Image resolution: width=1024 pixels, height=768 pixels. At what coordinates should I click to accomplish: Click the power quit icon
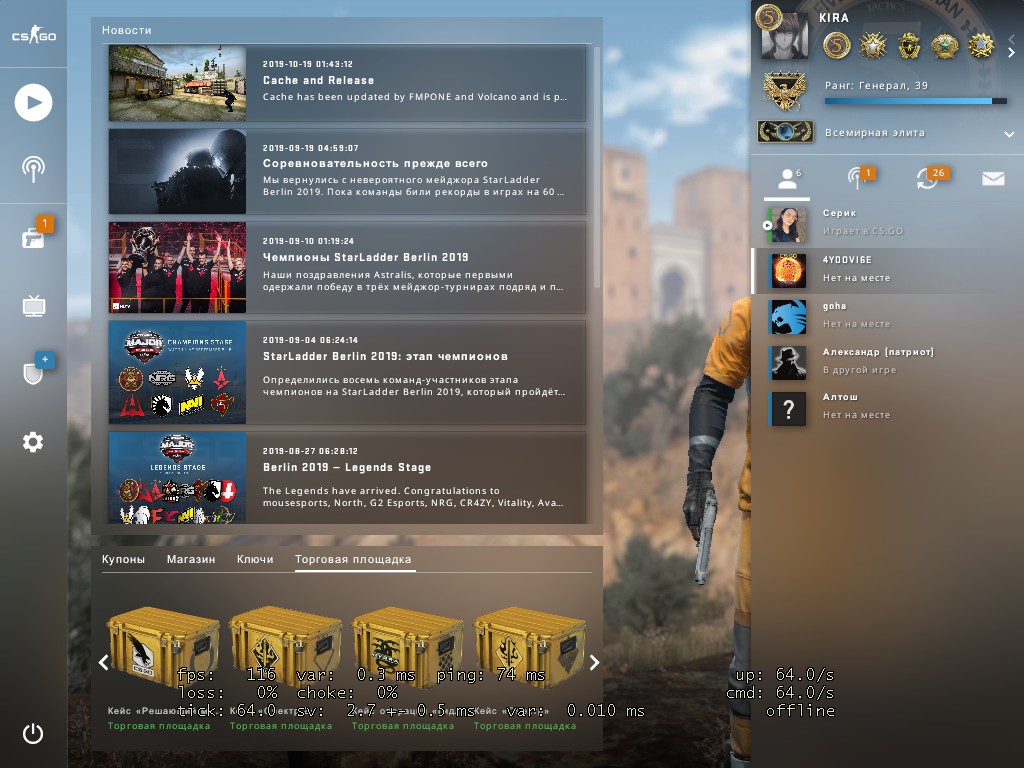(33, 734)
